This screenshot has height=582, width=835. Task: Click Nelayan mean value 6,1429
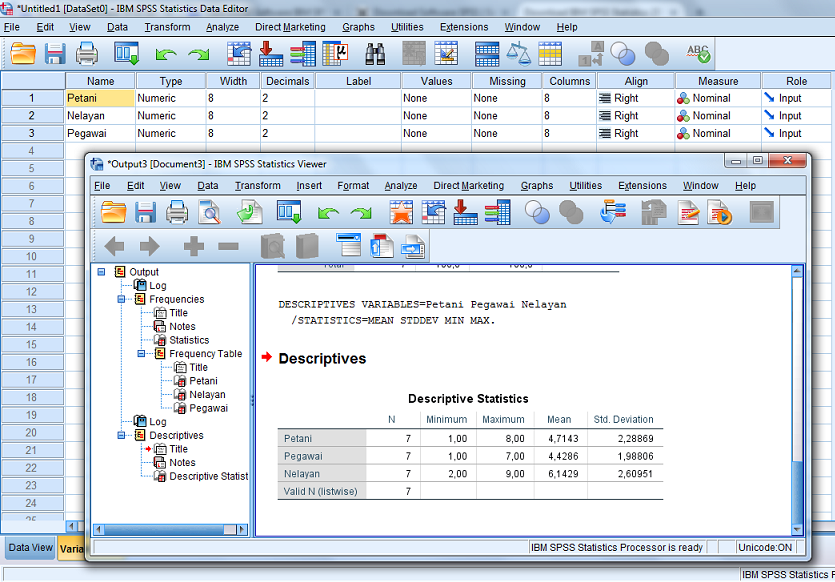pos(563,473)
